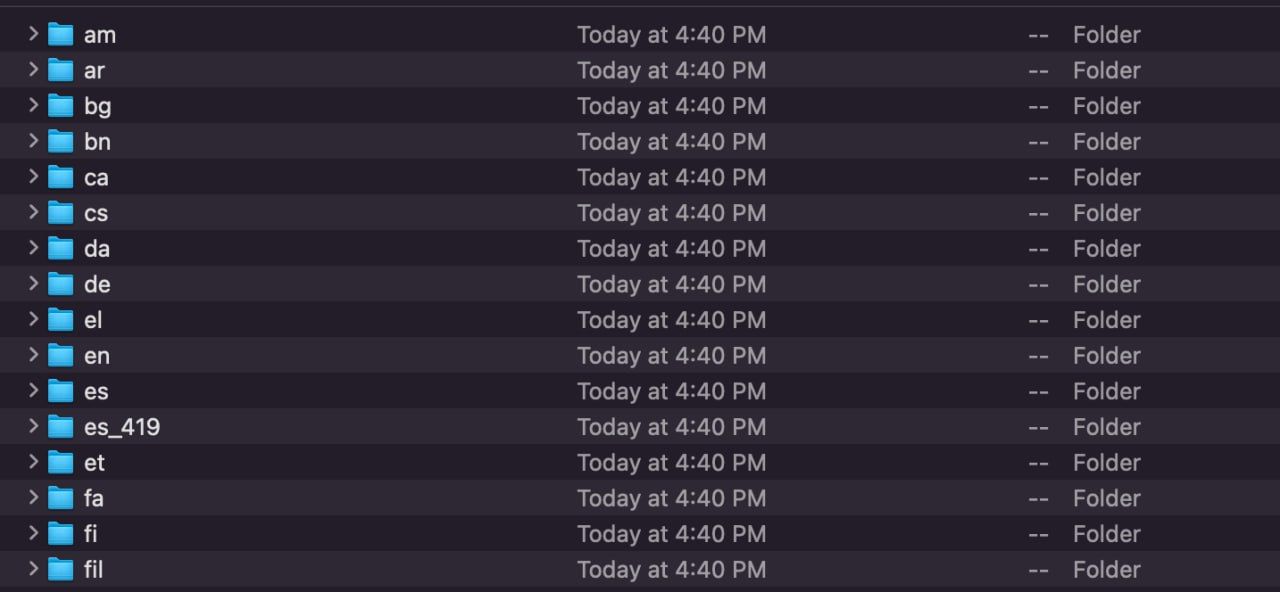1280x592 pixels.
Task: Expand the 'bn' folder disclosure chevron
Action: [x=33, y=141]
